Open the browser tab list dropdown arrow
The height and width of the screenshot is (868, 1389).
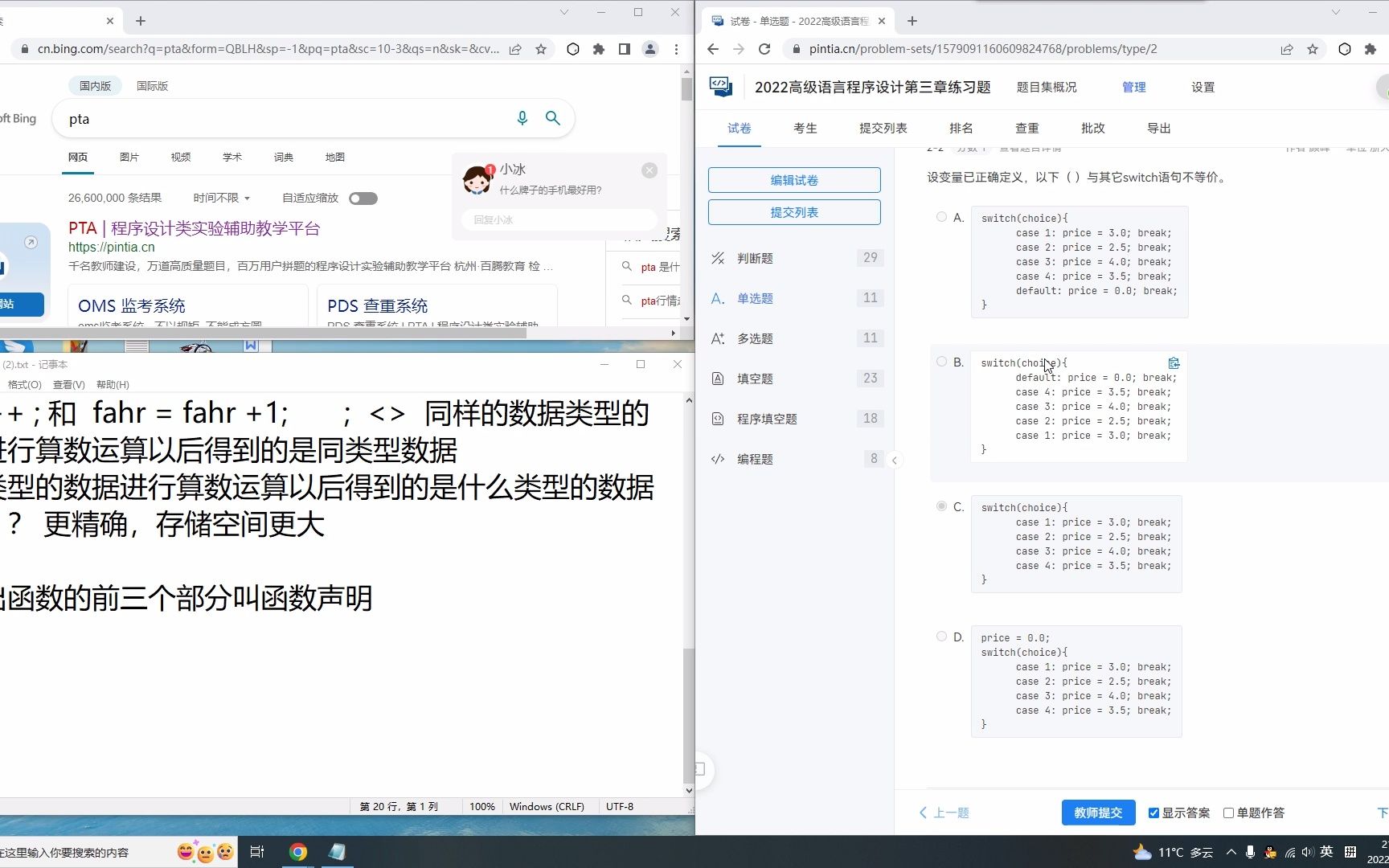tap(564, 12)
